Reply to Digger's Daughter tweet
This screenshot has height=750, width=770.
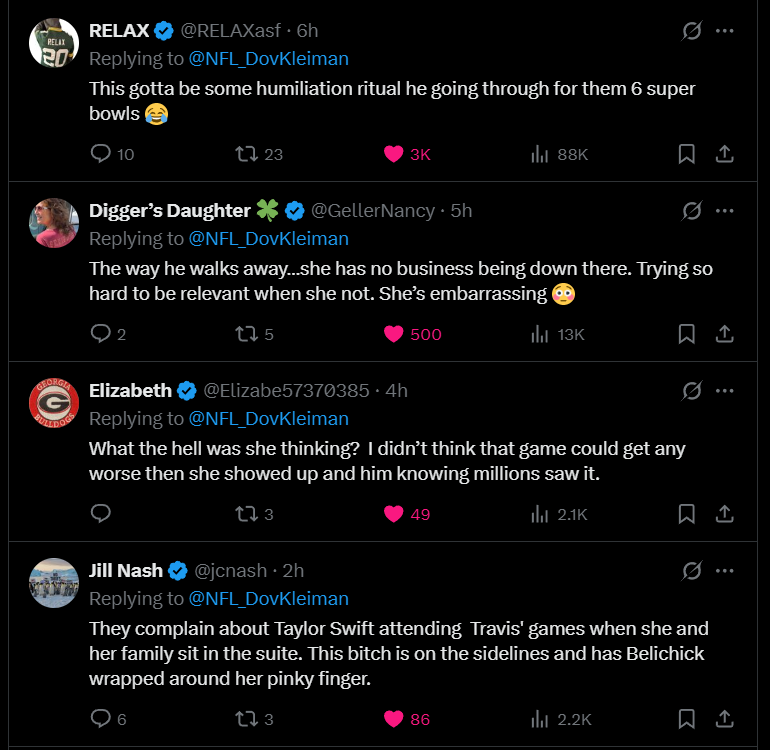(x=101, y=334)
